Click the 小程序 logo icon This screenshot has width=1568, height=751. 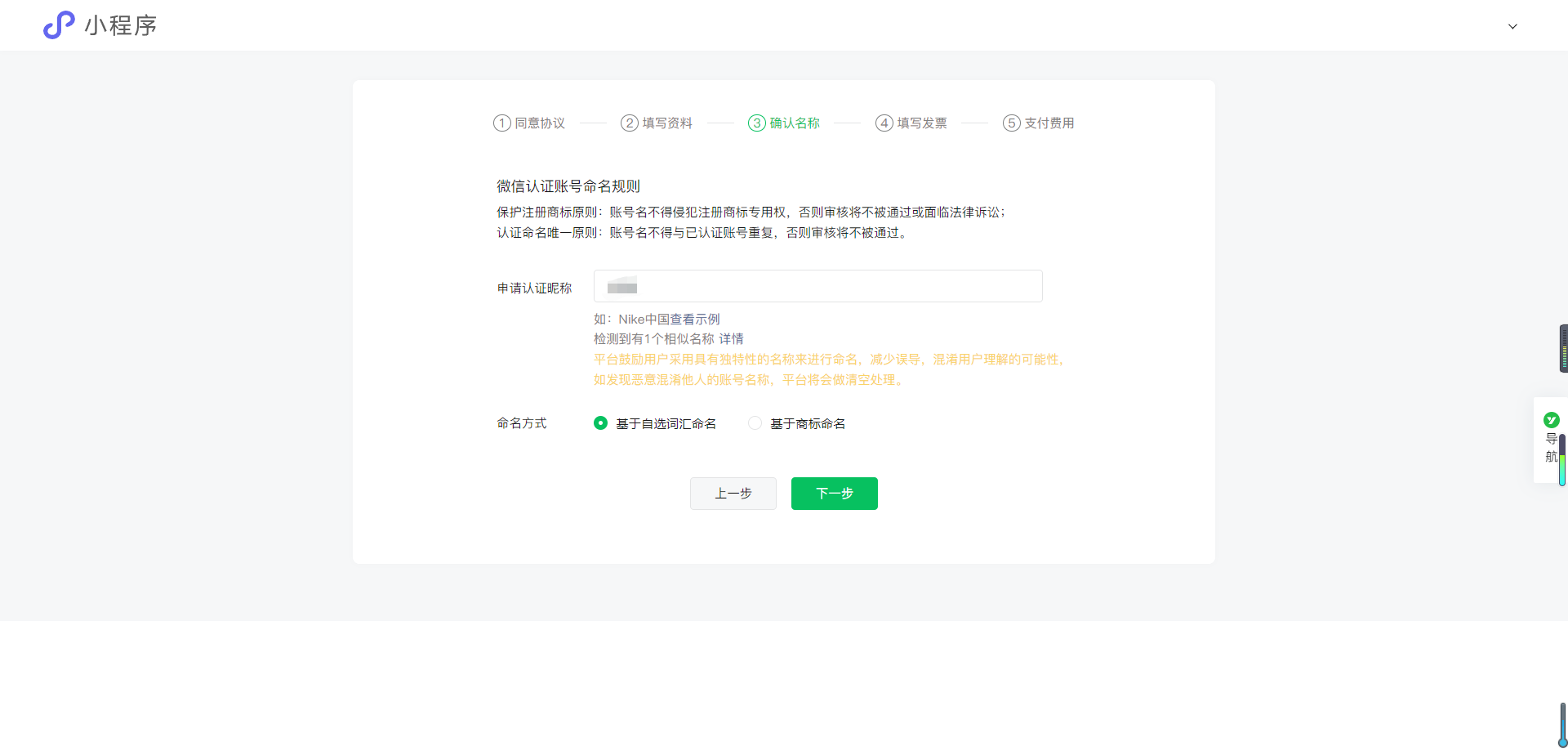(59, 25)
